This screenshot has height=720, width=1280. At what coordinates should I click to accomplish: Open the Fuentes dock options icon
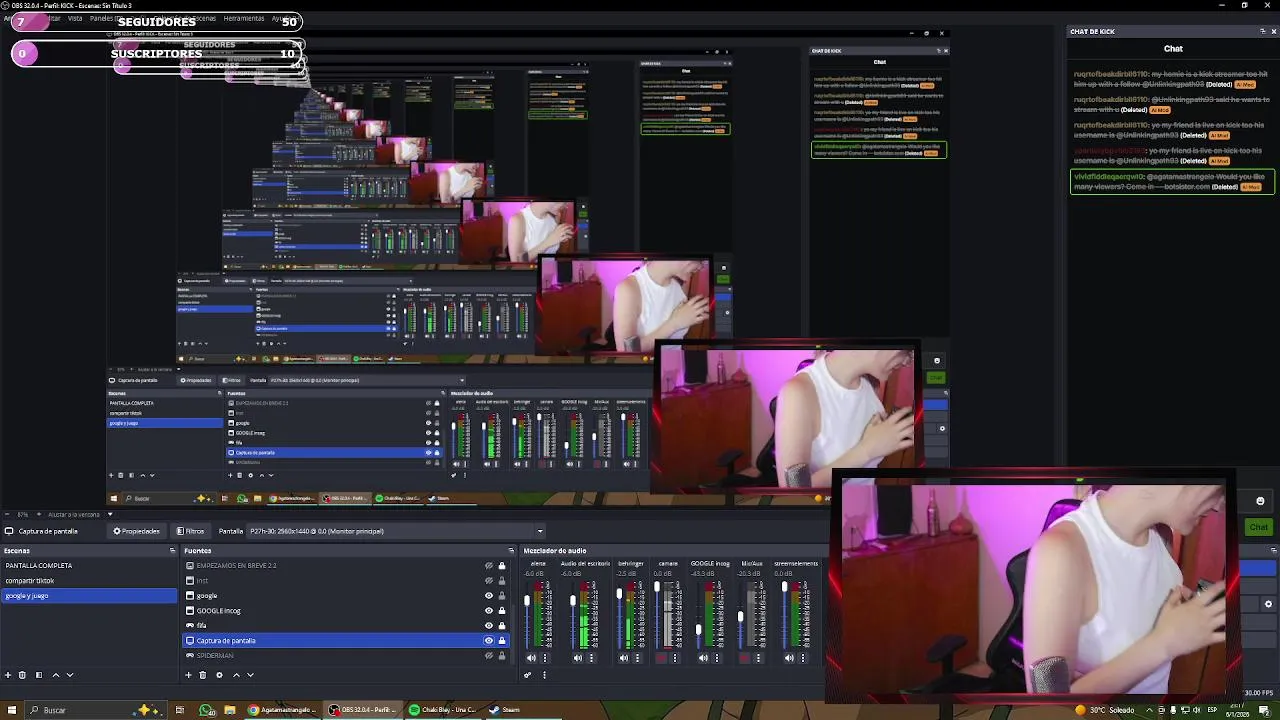click(x=511, y=550)
